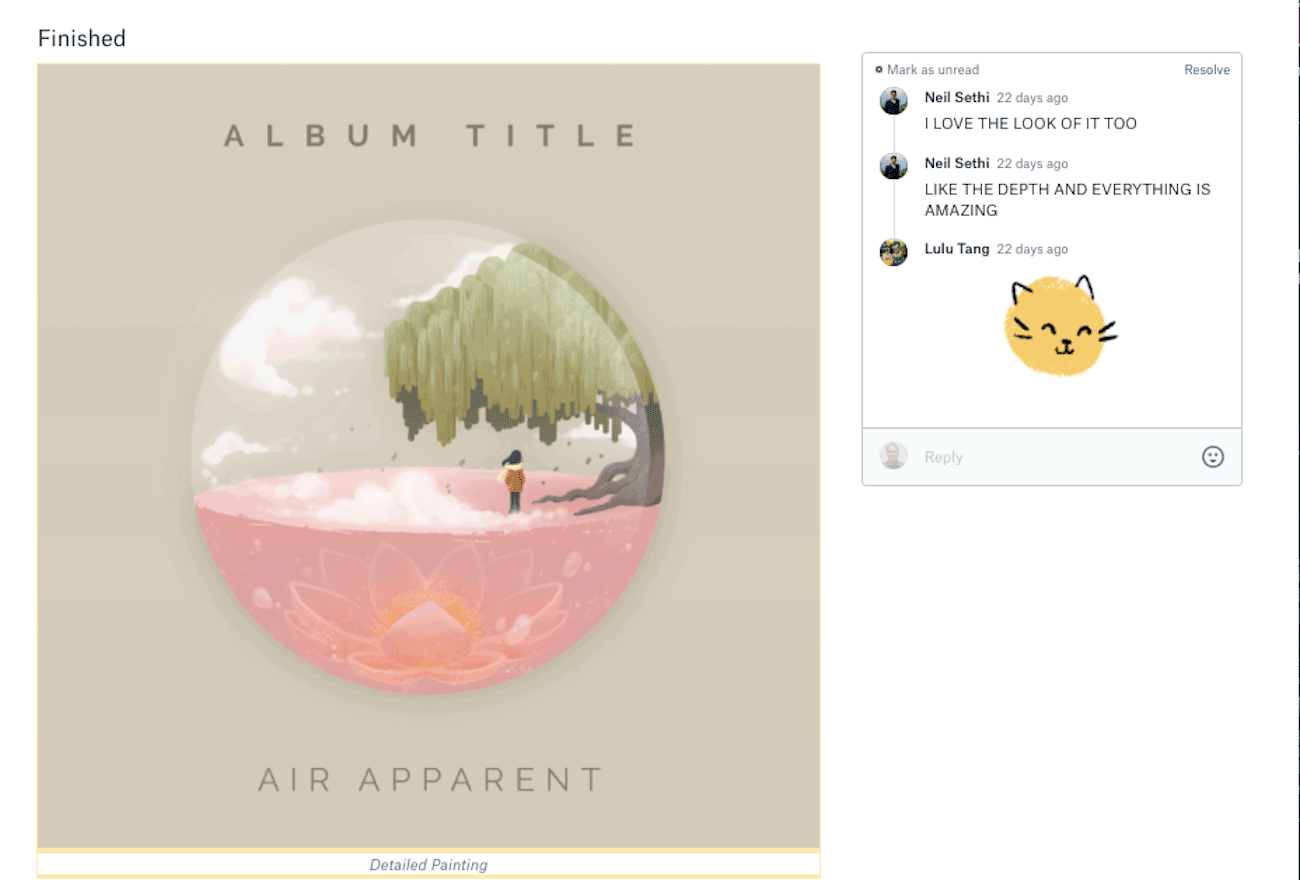Select the album cover image
Image resolution: width=1300 pixels, height=880 pixels.
click(428, 456)
